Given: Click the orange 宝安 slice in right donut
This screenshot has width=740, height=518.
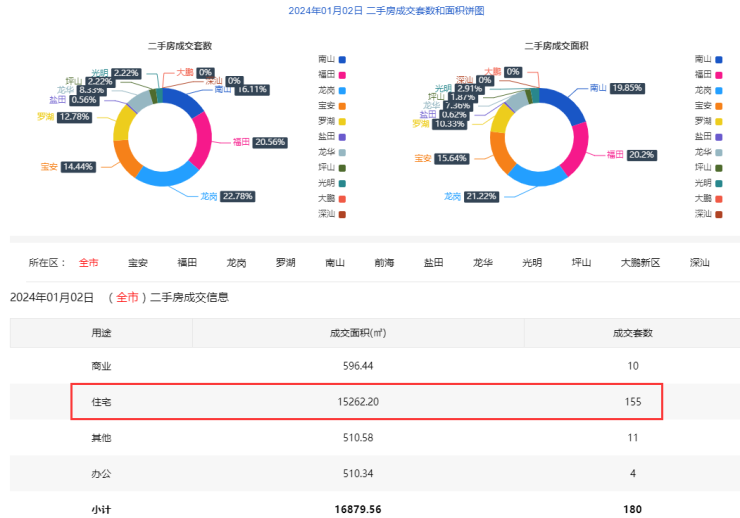Looking at the screenshot, I should coord(501,152).
